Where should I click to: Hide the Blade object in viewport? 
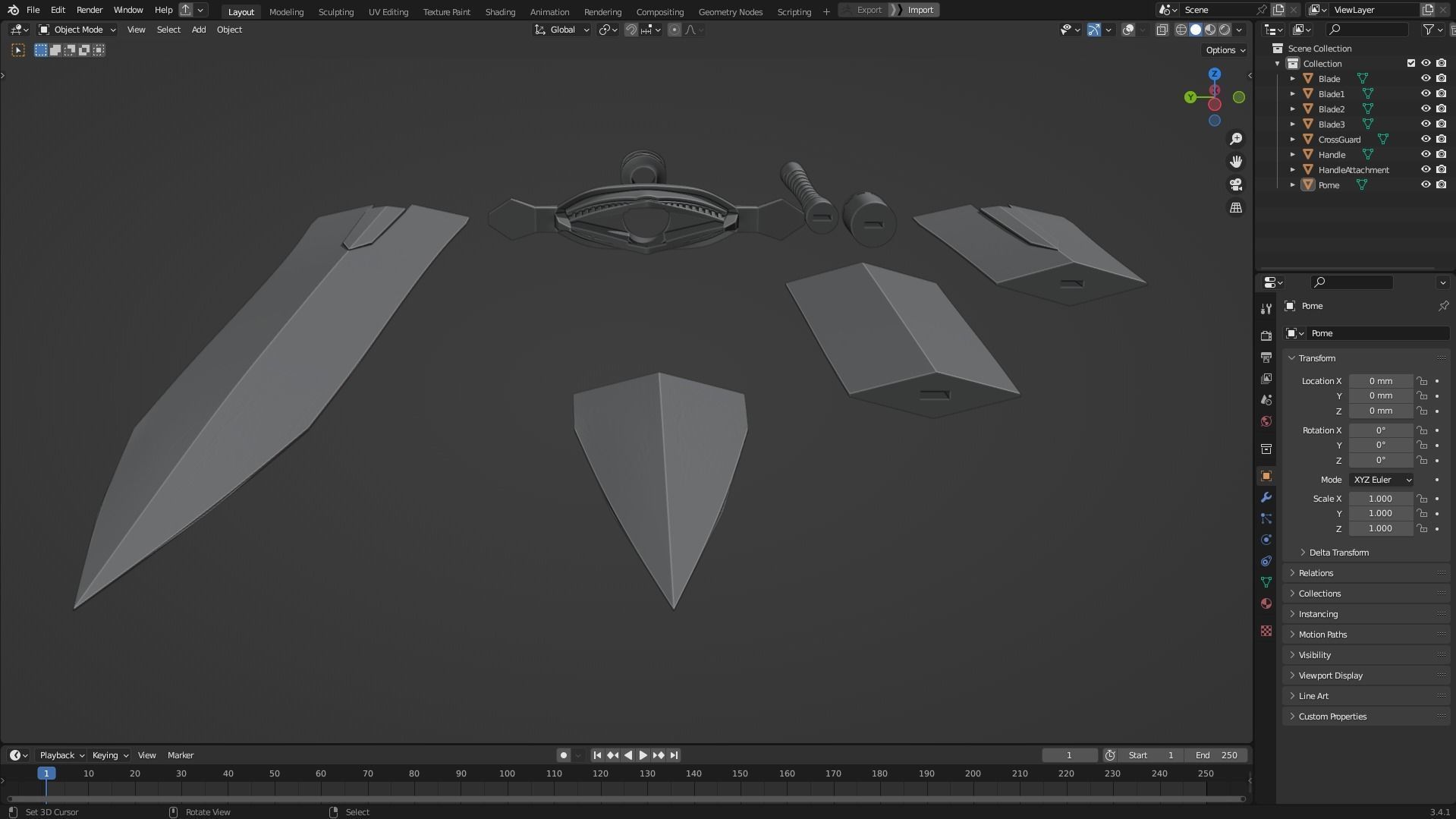[x=1426, y=78]
